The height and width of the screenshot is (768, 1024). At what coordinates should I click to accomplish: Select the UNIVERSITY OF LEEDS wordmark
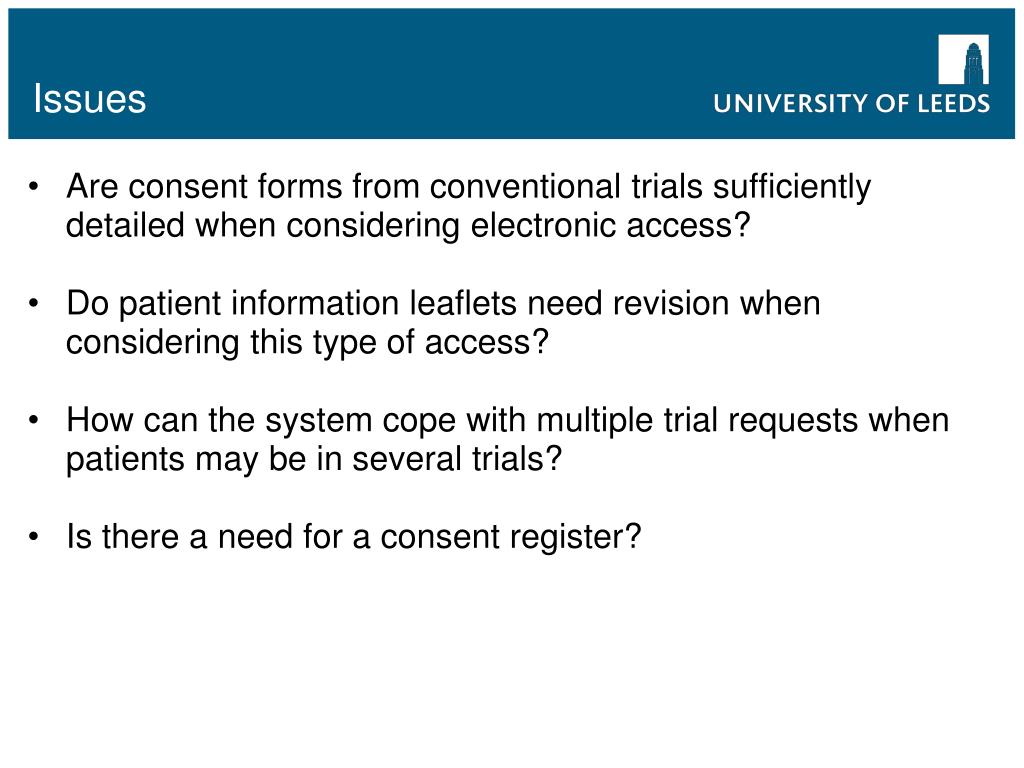(x=852, y=104)
